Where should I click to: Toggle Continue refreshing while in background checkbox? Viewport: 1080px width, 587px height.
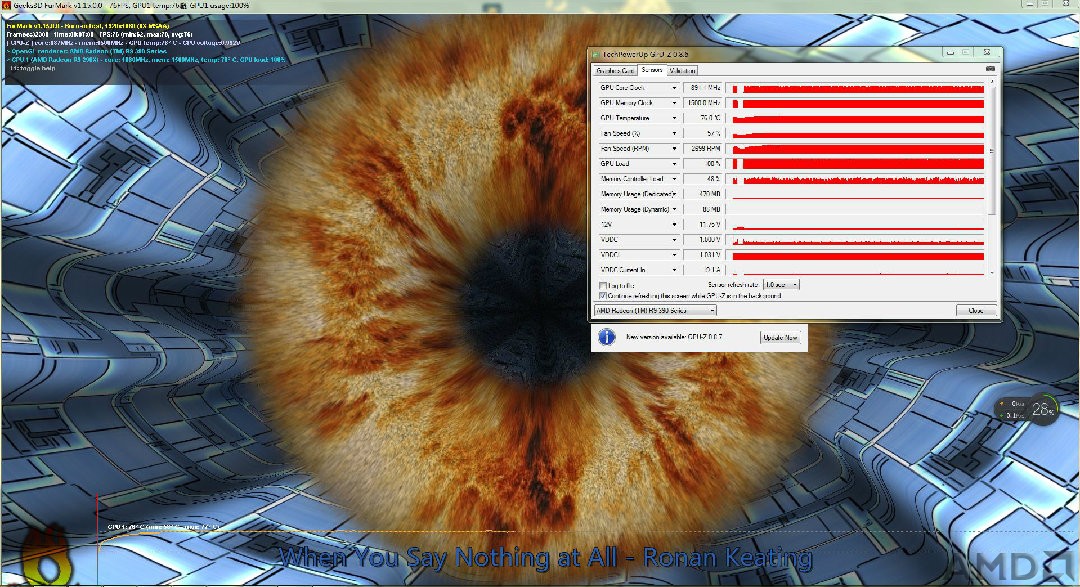coord(603,296)
